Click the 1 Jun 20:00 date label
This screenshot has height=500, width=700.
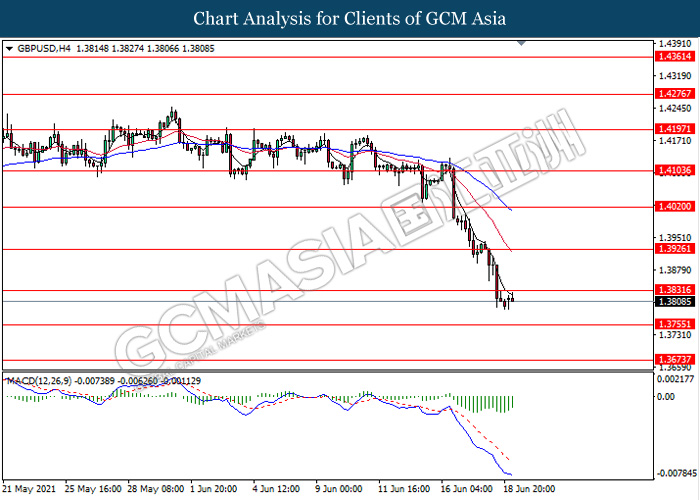[x=214, y=489]
